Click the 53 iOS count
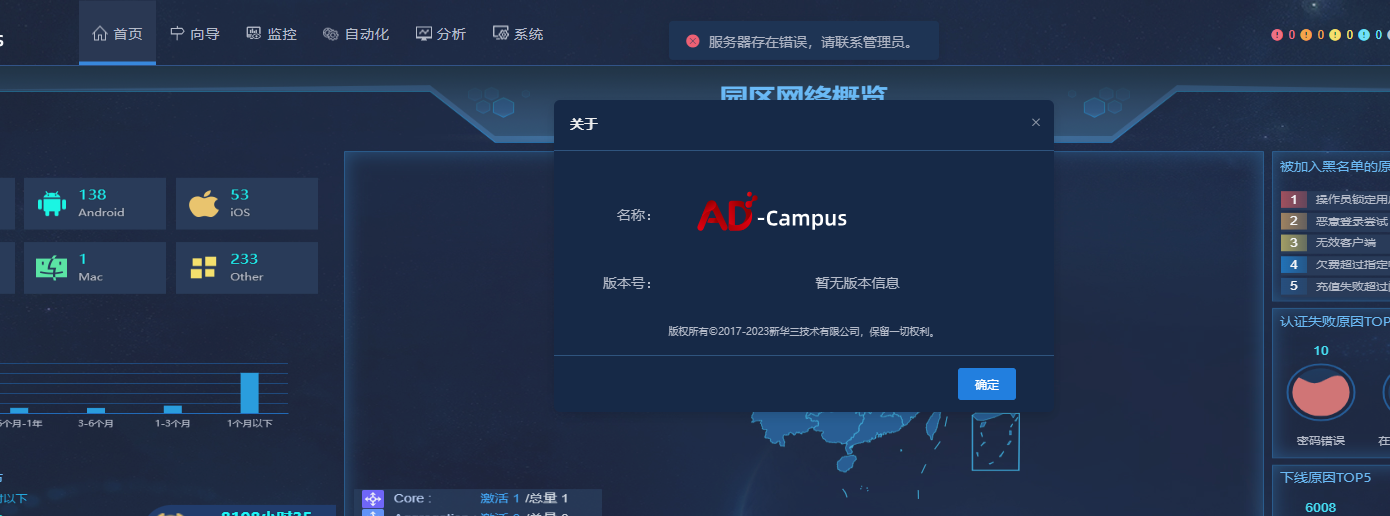The height and width of the screenshot is (516, 1390). 240,195
